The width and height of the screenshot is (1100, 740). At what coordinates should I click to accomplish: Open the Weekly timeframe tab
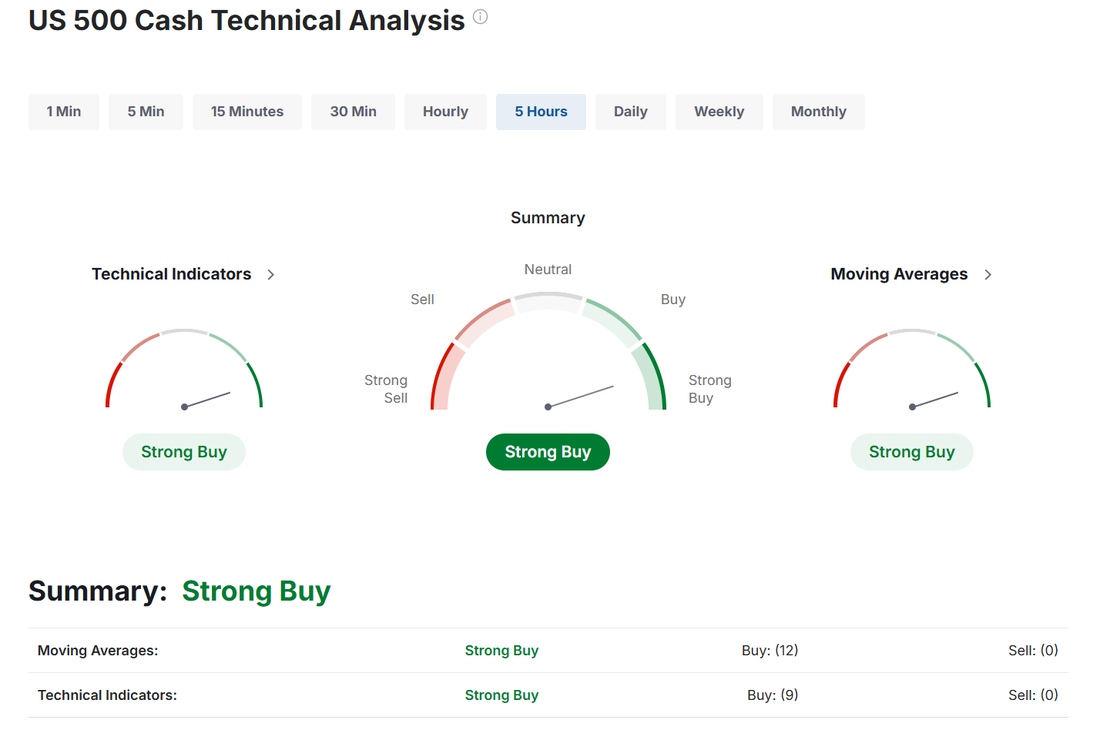pos(719,112)
